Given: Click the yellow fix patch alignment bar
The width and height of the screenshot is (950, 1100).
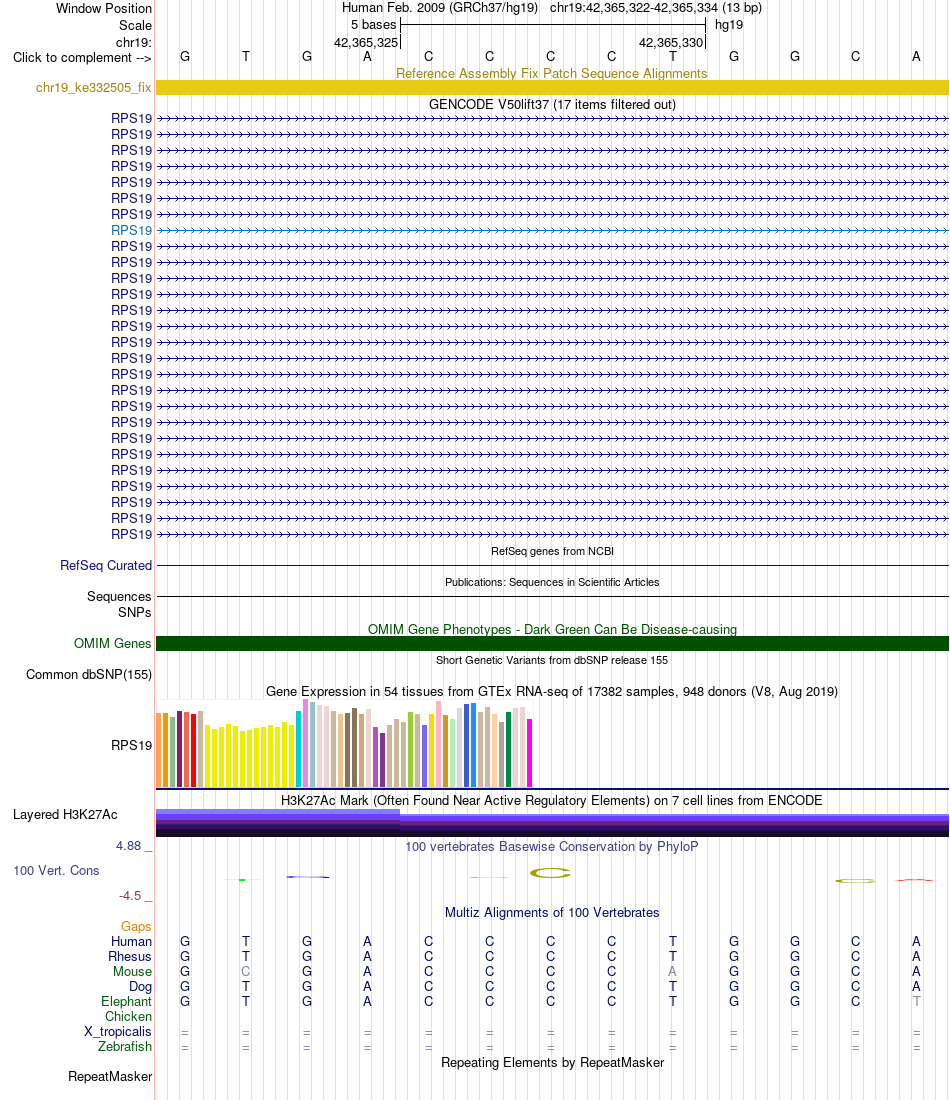Looking at the screenshot, I should point(552,88).
